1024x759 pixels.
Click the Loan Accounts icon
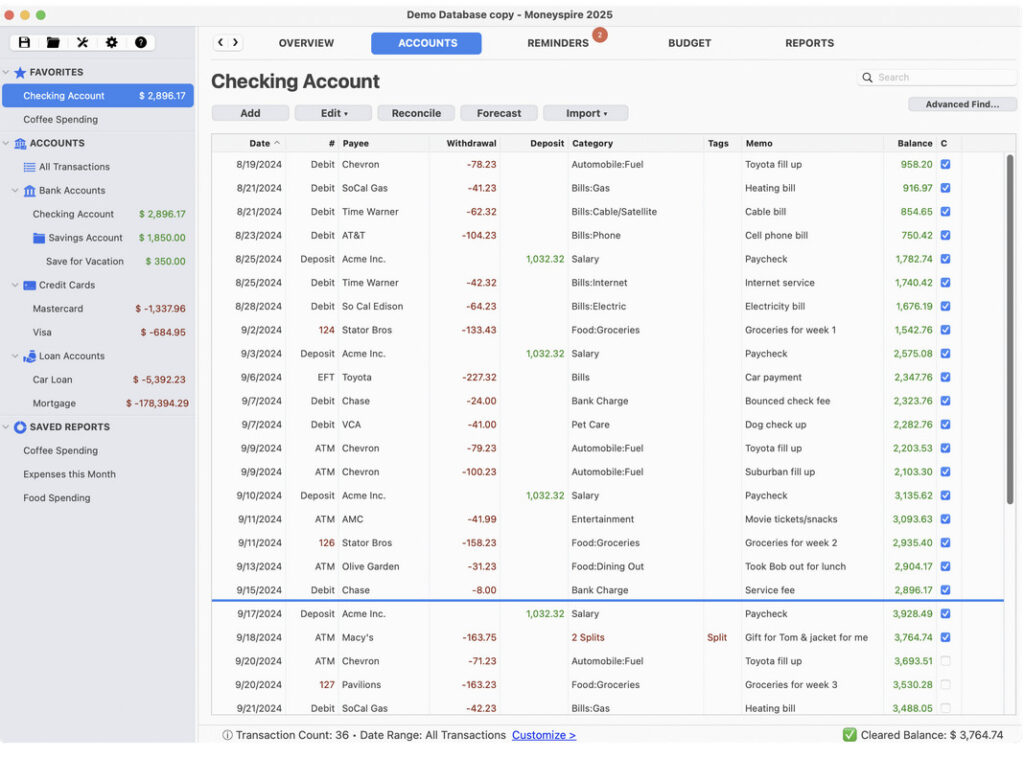[x=29, y=356]
